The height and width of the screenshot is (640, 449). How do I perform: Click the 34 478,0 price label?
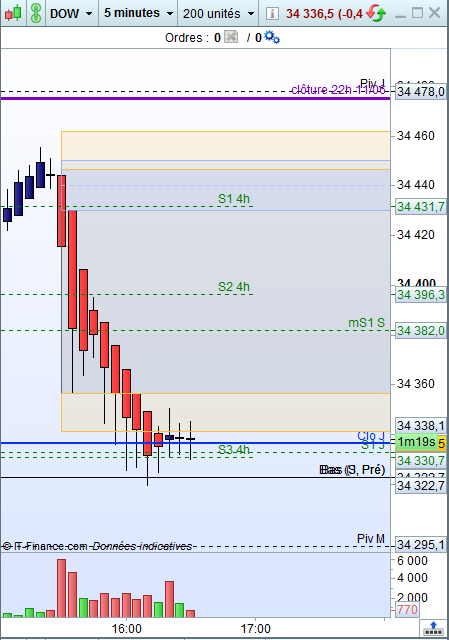pyautogui.click(x=421, y=91)
